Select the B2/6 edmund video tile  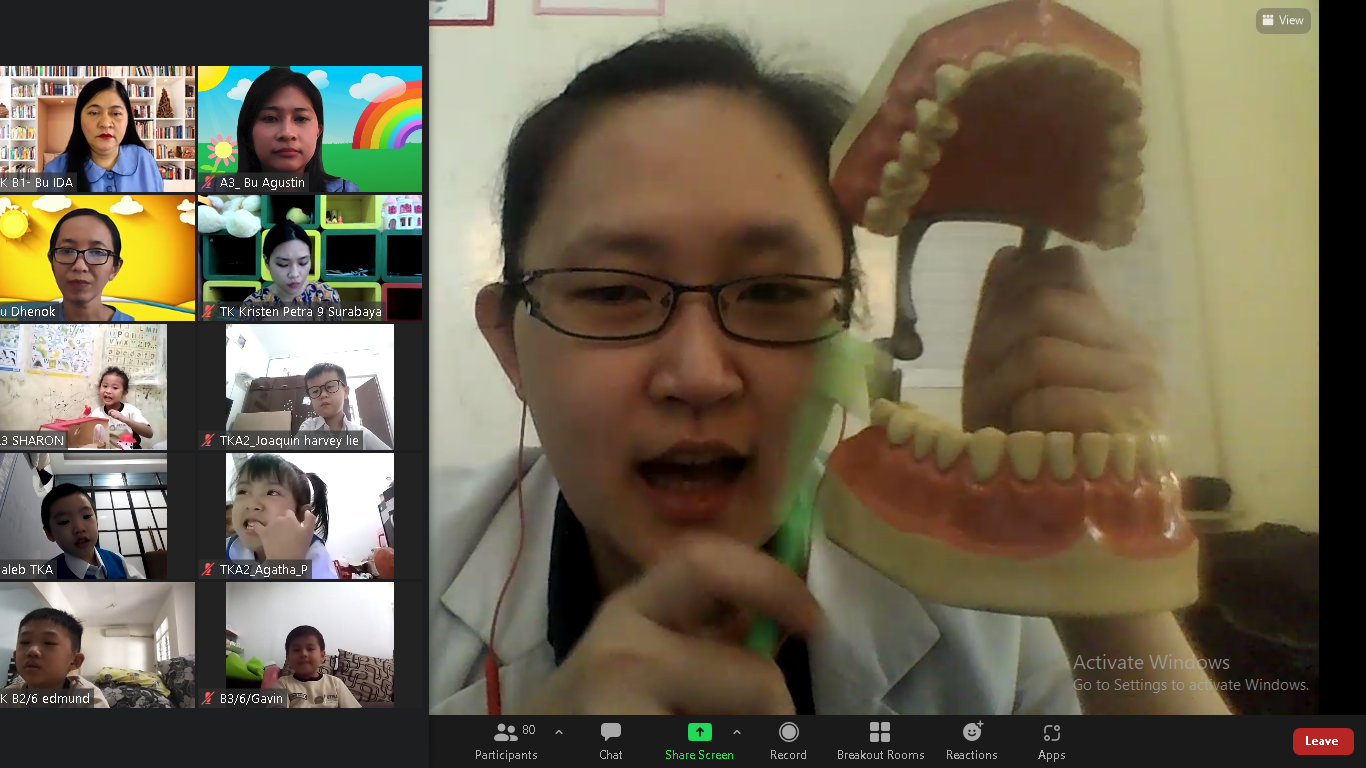[97, 645]
